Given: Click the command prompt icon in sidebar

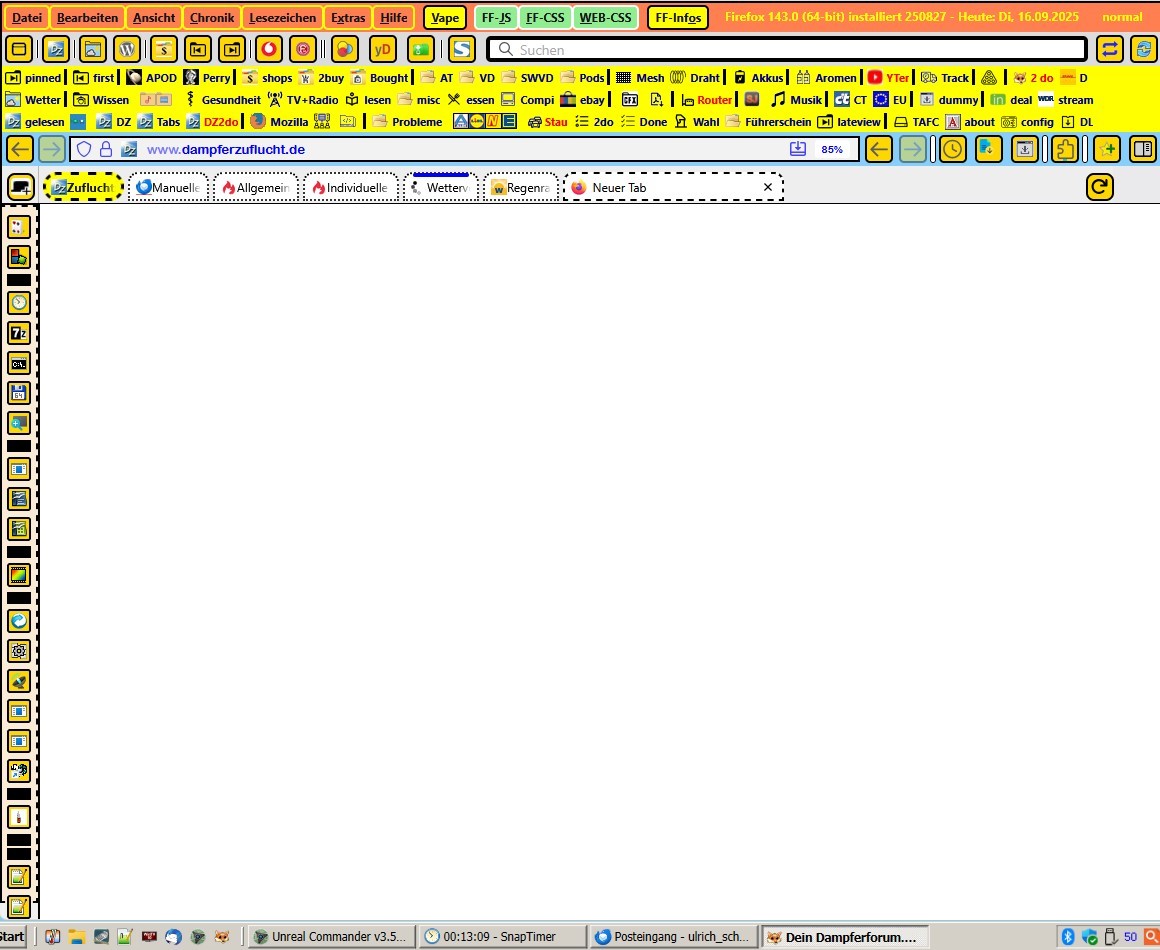Looking at the screenshot, I should 19,363.
